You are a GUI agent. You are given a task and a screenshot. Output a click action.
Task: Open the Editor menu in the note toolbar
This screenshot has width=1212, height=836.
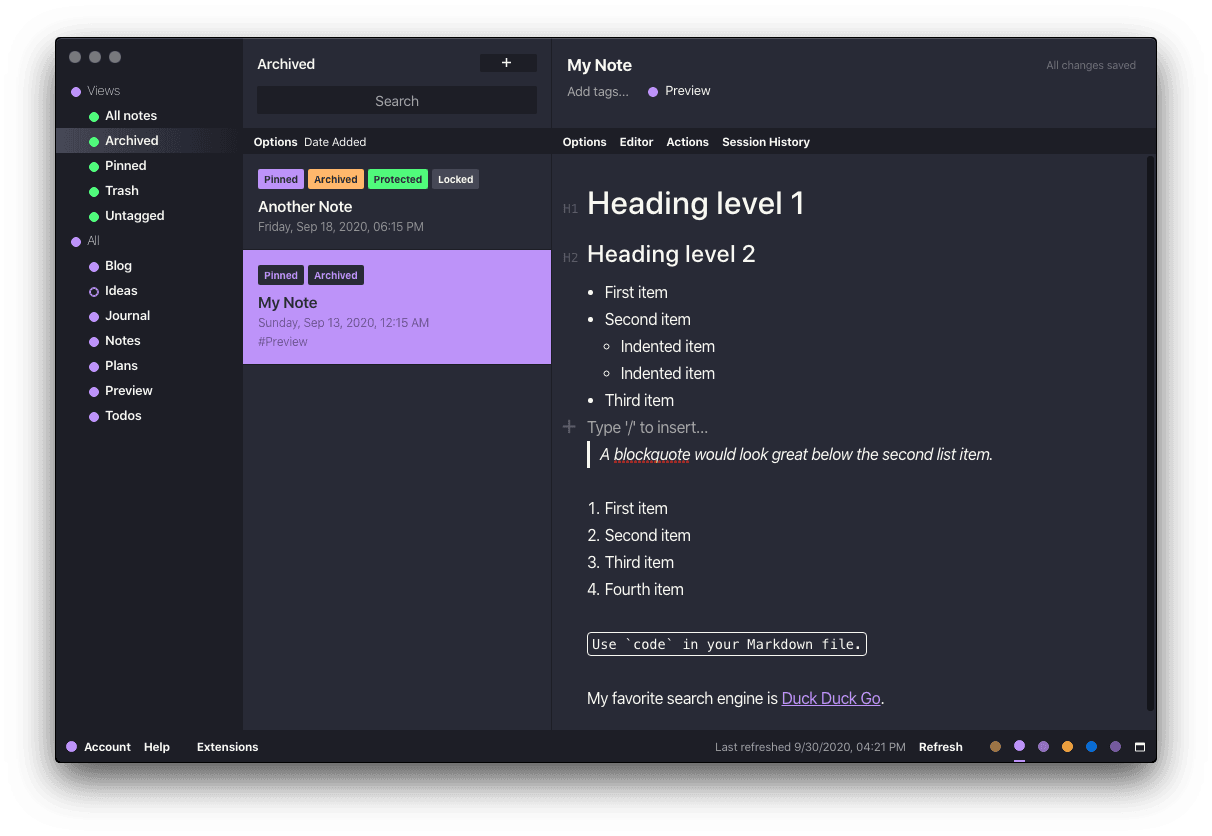point(636,142)
